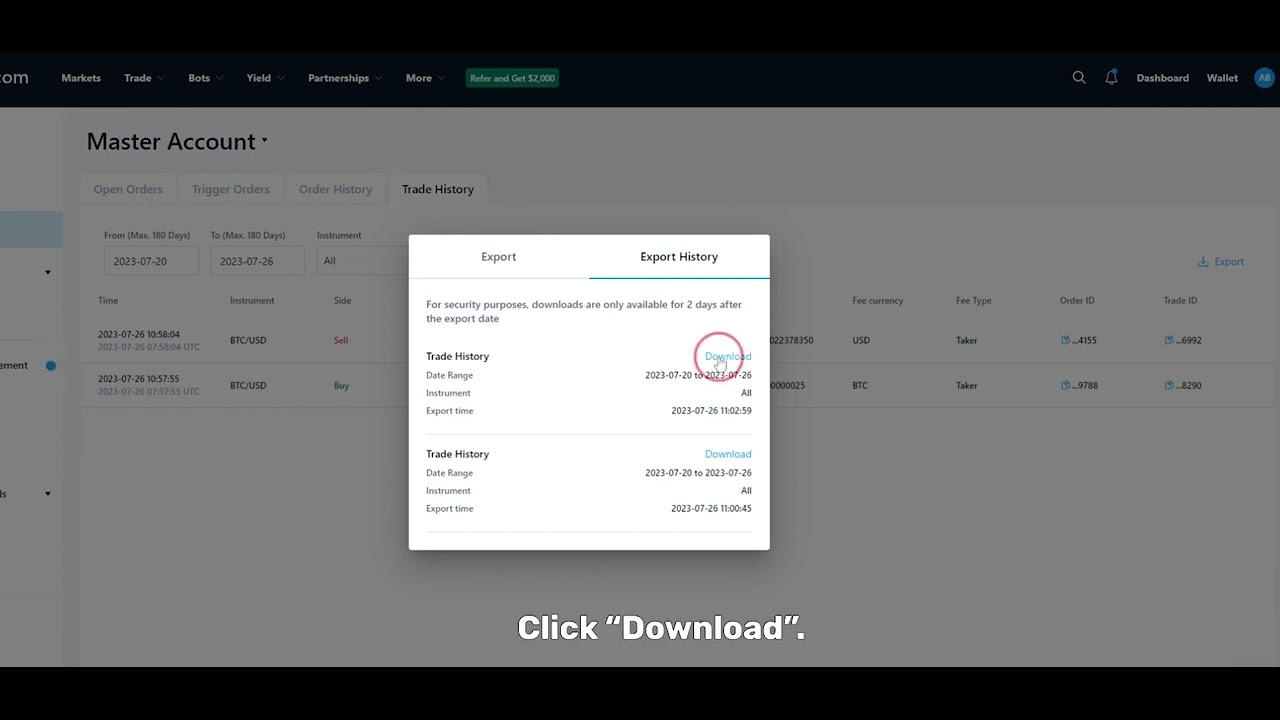Switch to the Trigger Orders tab
The height and width of the screenshot is (720, 1280).
(x=230, y=189)
